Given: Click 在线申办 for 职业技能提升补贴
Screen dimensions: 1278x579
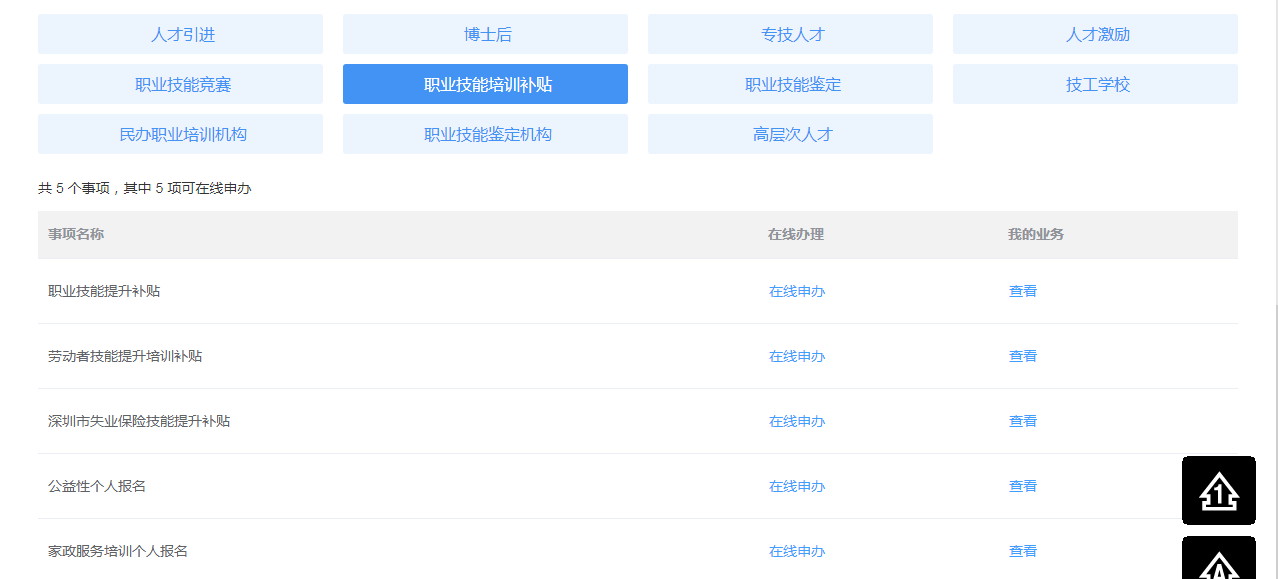Looking at the screenshot, I should (x=796, y=291).
